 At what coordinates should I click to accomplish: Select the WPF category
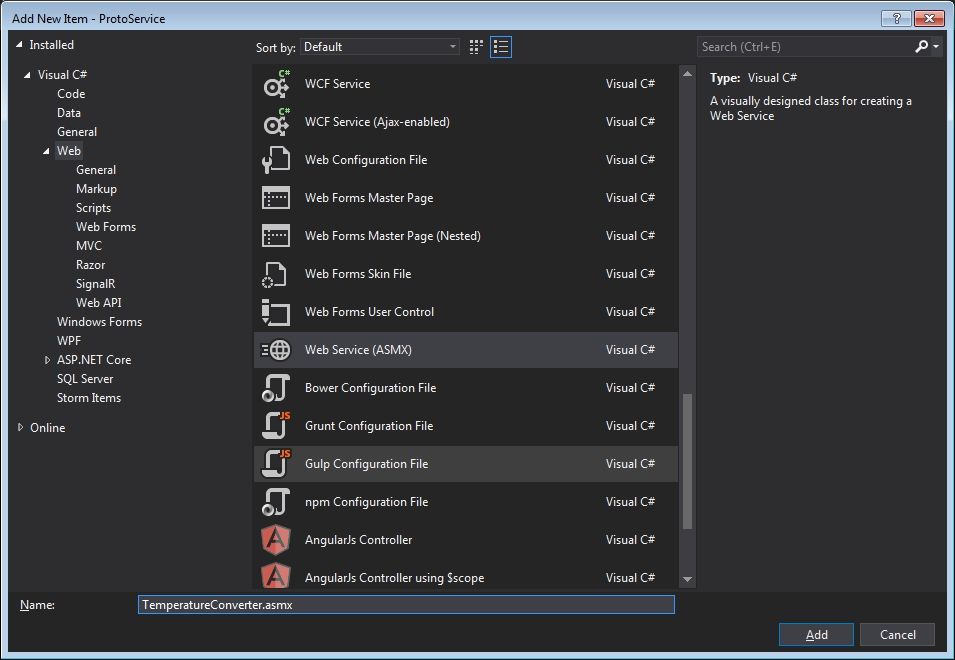click(69, 341)
